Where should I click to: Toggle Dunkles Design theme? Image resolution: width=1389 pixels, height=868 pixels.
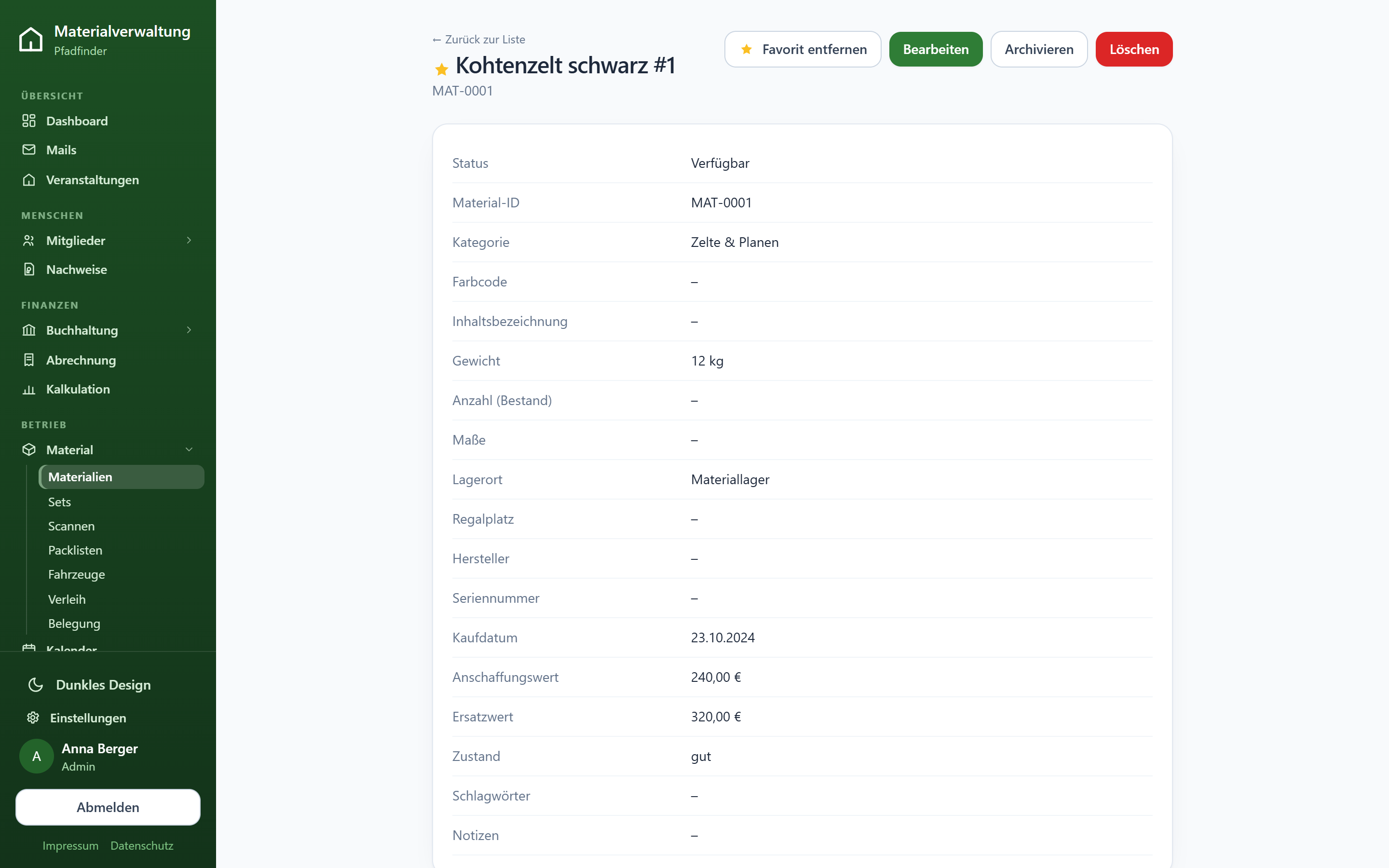tap(108, 685)
